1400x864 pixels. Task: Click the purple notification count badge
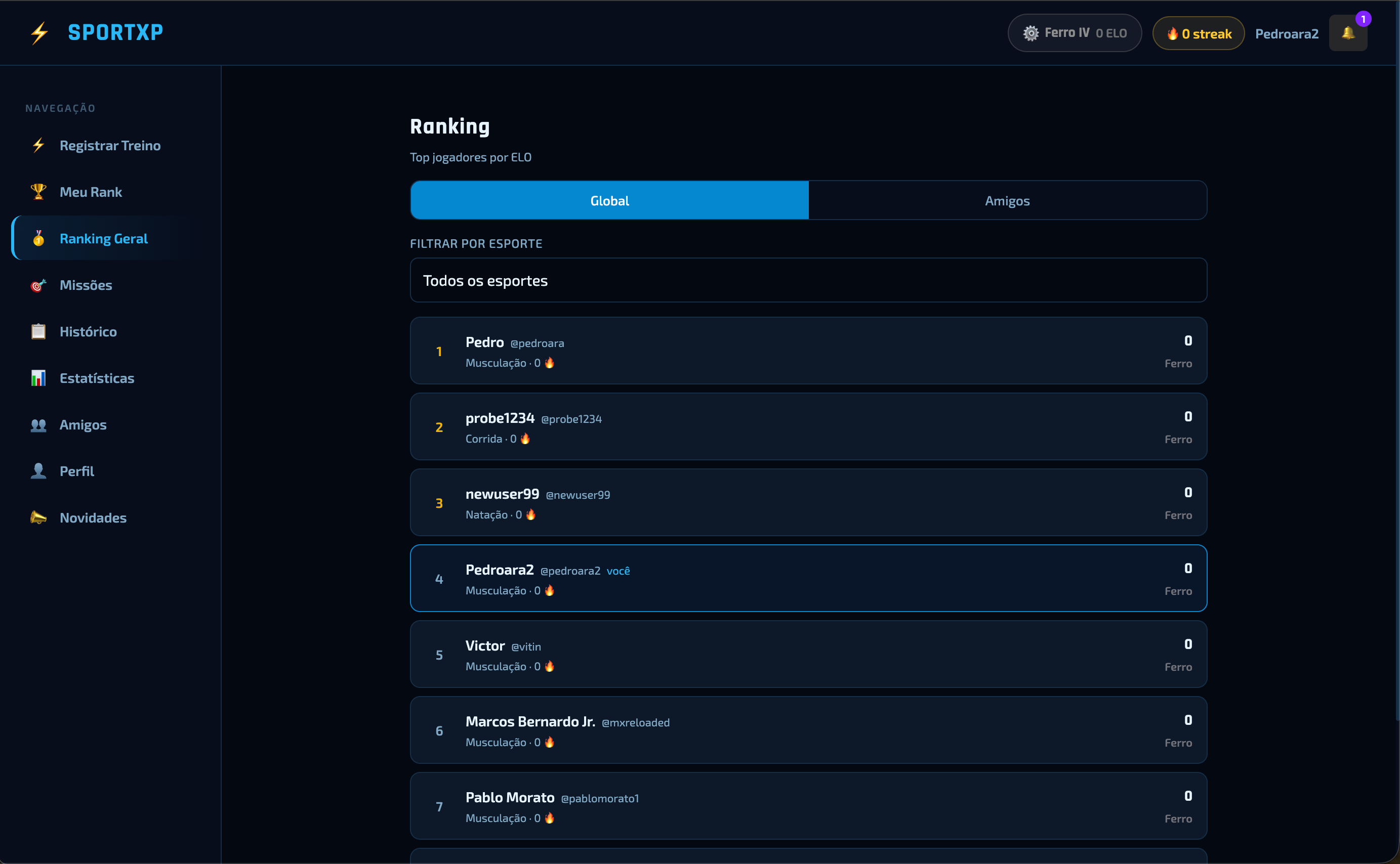[1364, 19]
